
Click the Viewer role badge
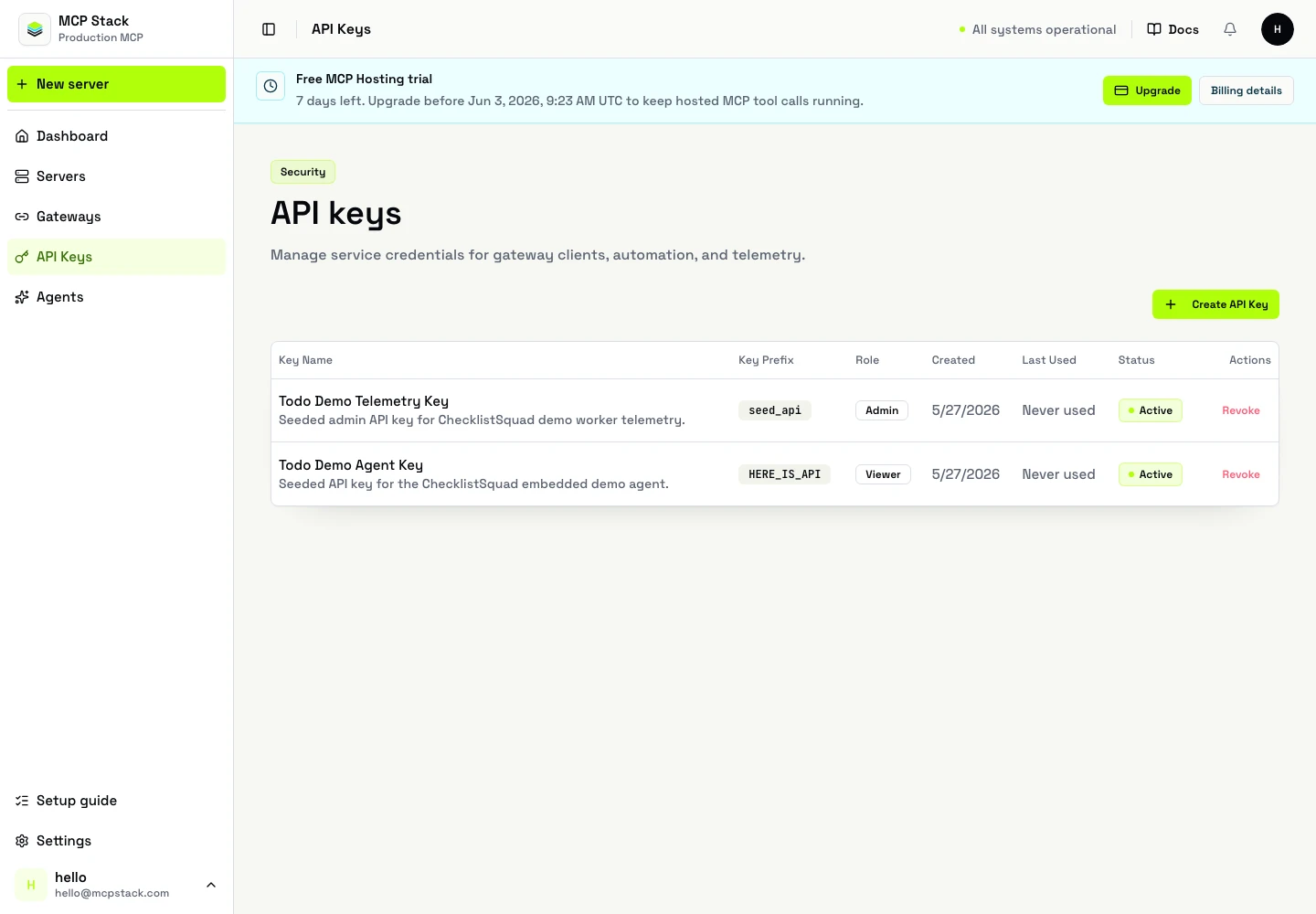(883, 474)
